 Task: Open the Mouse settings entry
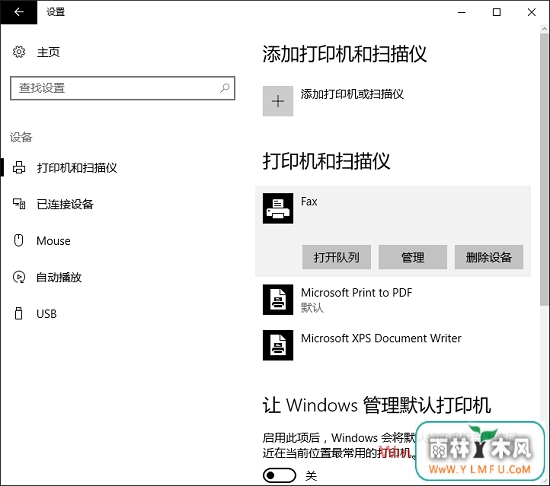click(53, 241)
